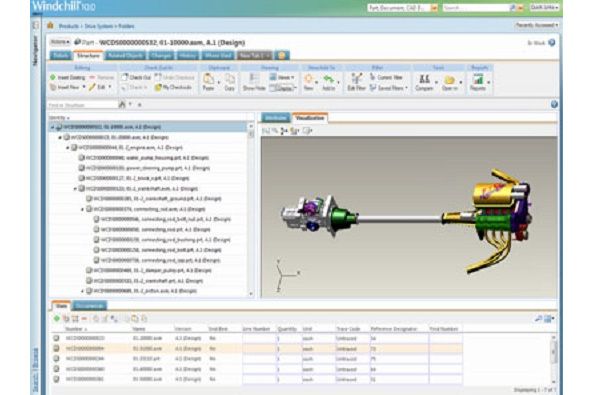Select the Structure tab
This screenshot has height=395, width=592.
pos(88,55)
